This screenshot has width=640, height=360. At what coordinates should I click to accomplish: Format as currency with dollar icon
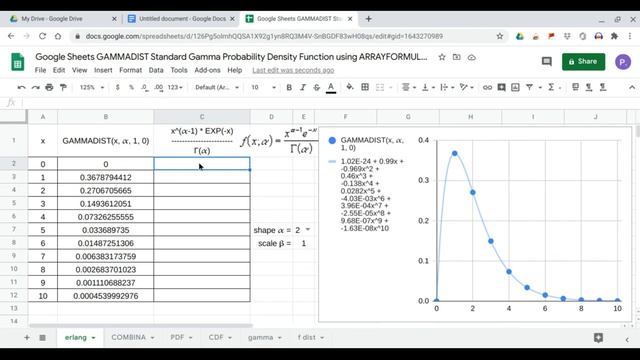click(x=118, y=87)
